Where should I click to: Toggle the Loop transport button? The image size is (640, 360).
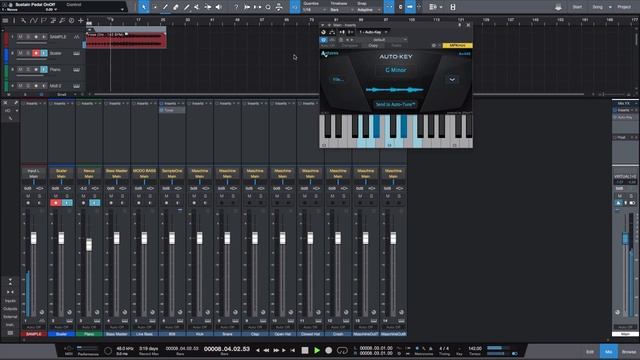point(342,350)
